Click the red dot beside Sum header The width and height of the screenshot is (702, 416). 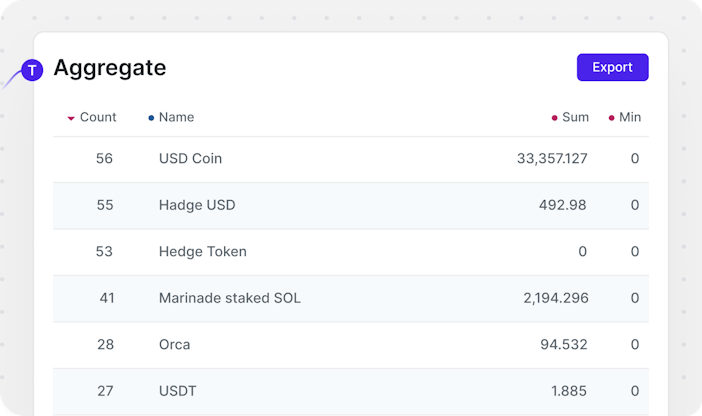[555, 118]
